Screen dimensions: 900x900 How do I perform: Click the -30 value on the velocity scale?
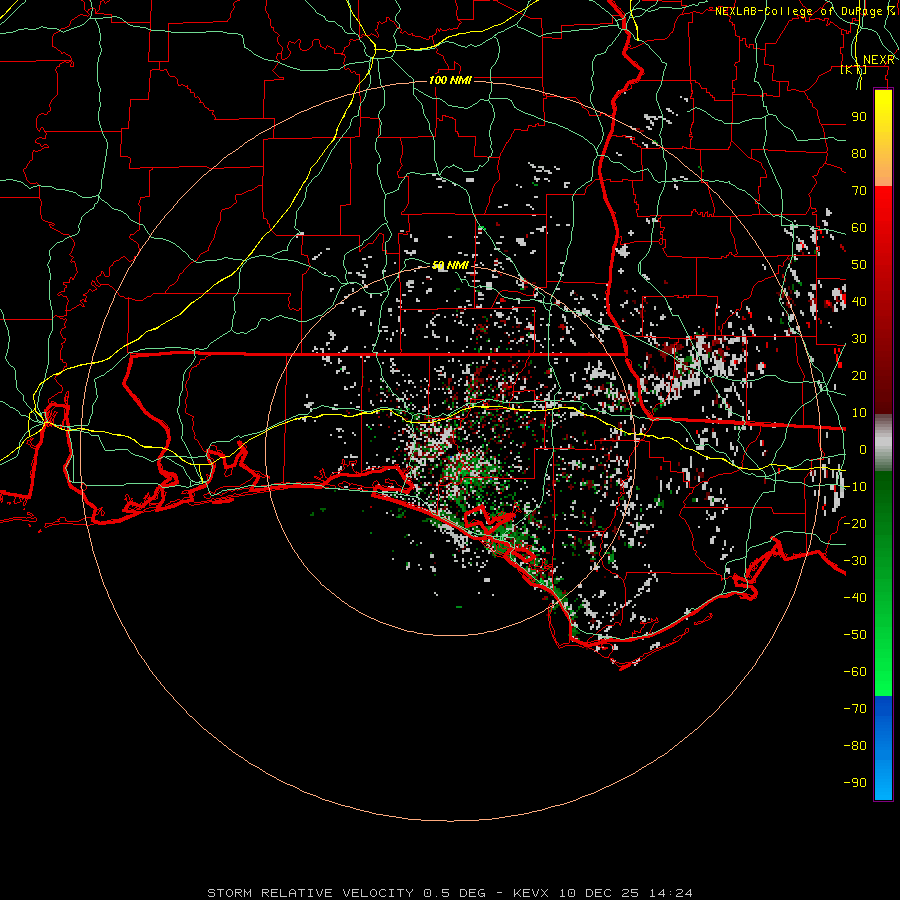tap(855, 561)
